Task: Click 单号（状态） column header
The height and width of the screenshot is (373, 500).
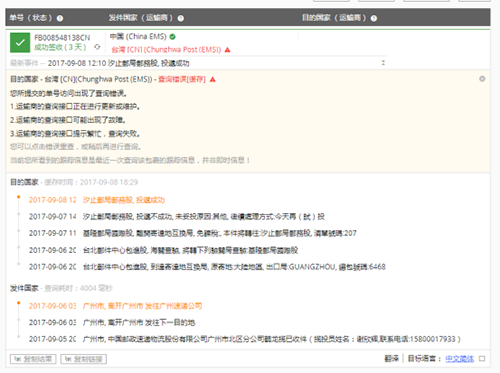Action: [31, 18]
